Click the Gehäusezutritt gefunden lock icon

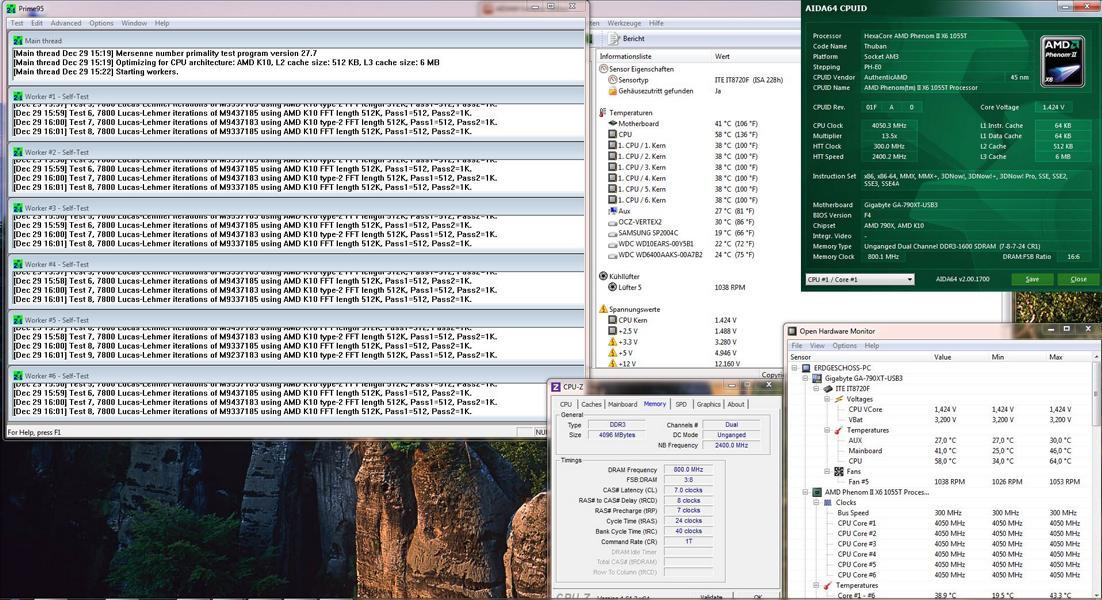point(612,91)
